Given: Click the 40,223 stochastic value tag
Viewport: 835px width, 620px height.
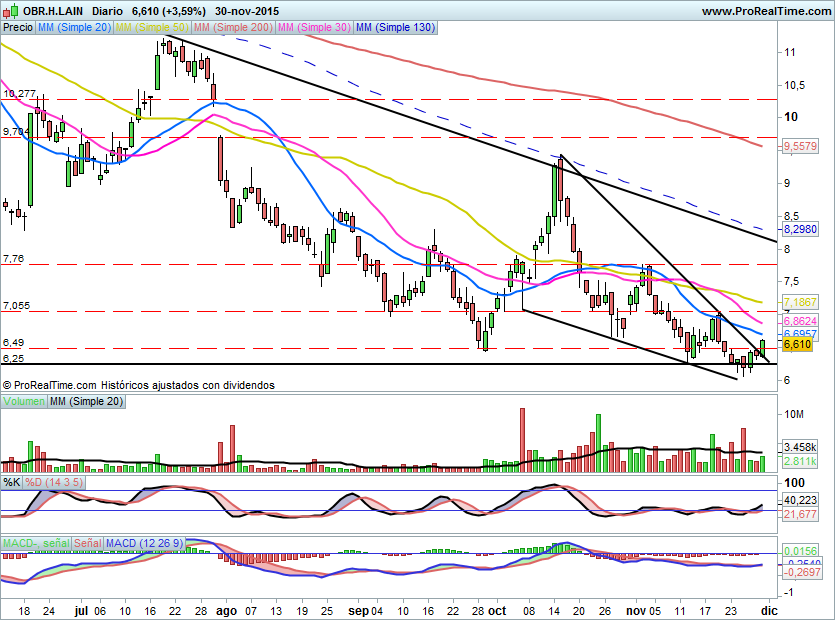Looking at the screenshot, I should tap(800, 500).
